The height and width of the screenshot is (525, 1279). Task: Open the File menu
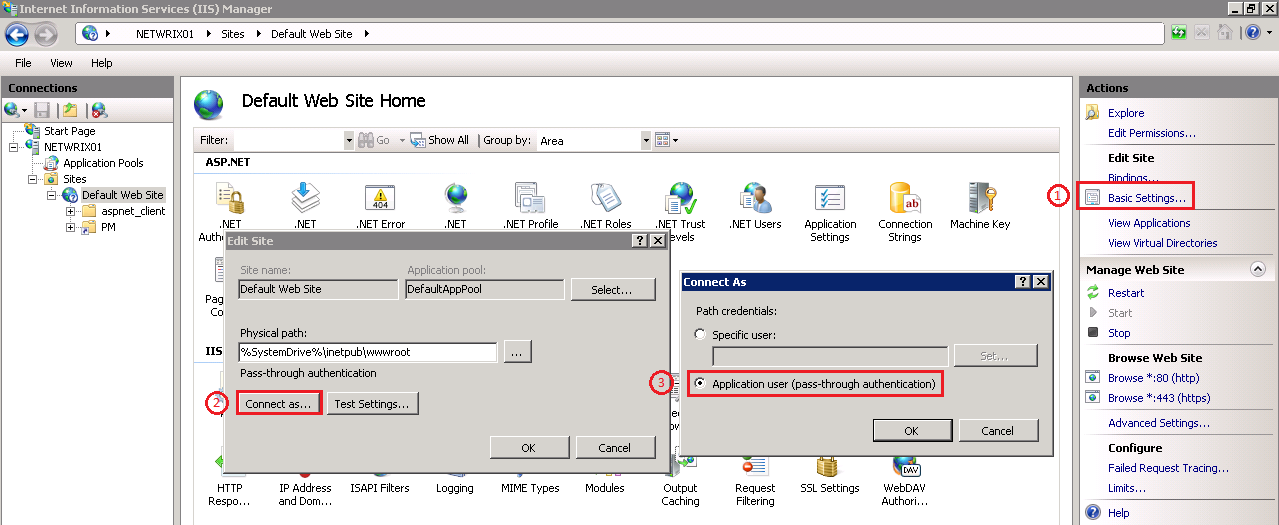click(23, 63)
